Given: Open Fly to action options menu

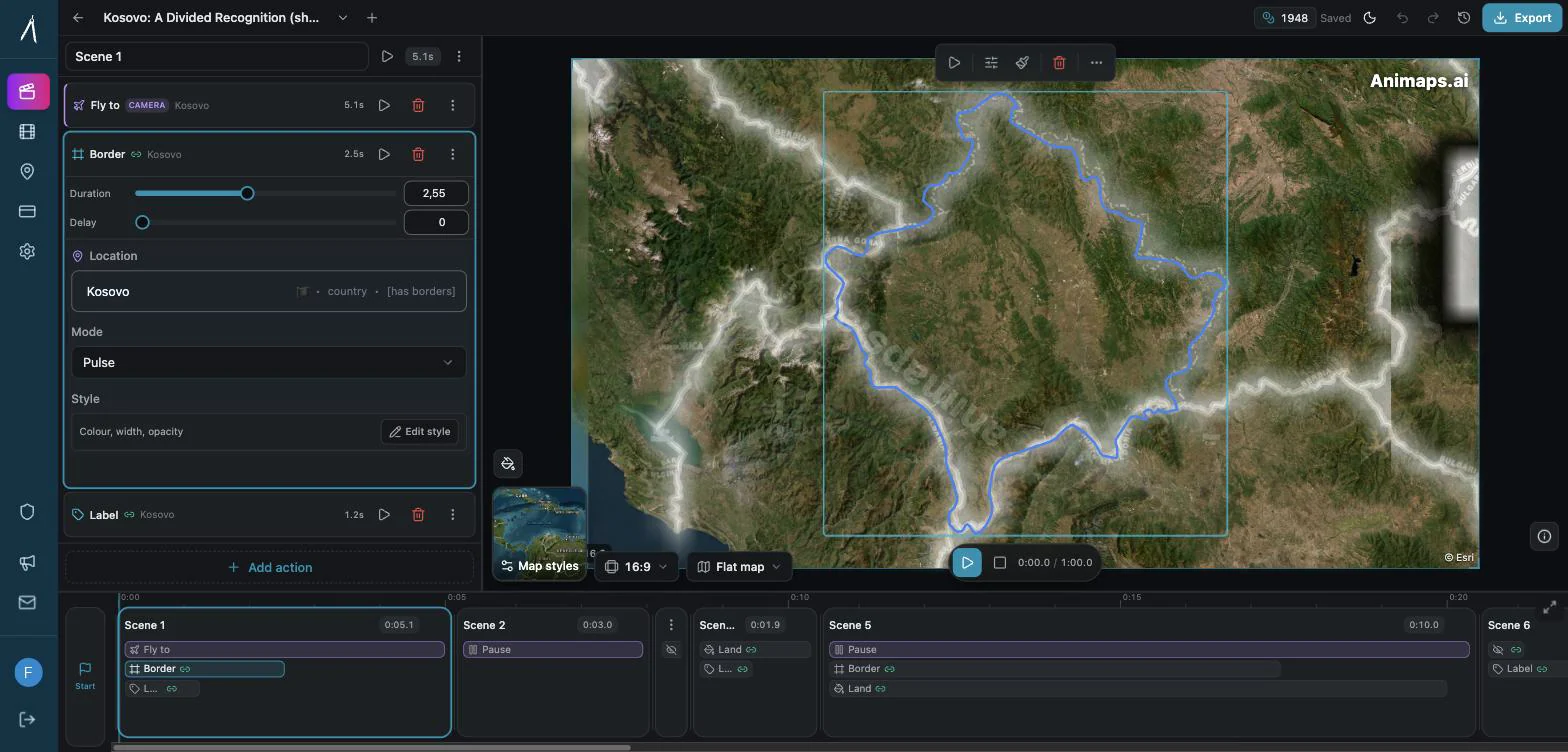Looking at the screenshot, I should 452,105.
